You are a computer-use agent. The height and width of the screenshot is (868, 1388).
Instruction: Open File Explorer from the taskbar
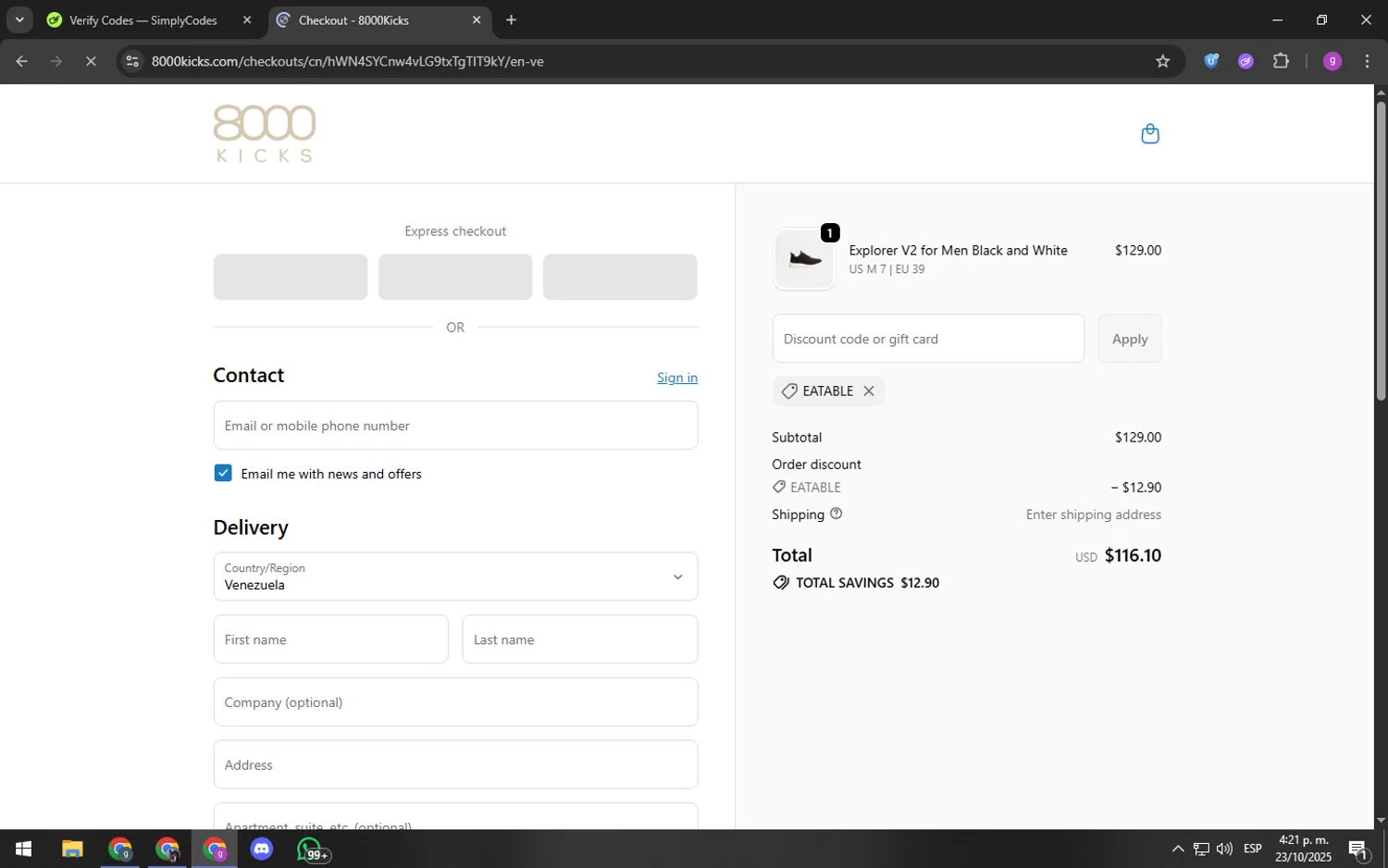point(72,849)
